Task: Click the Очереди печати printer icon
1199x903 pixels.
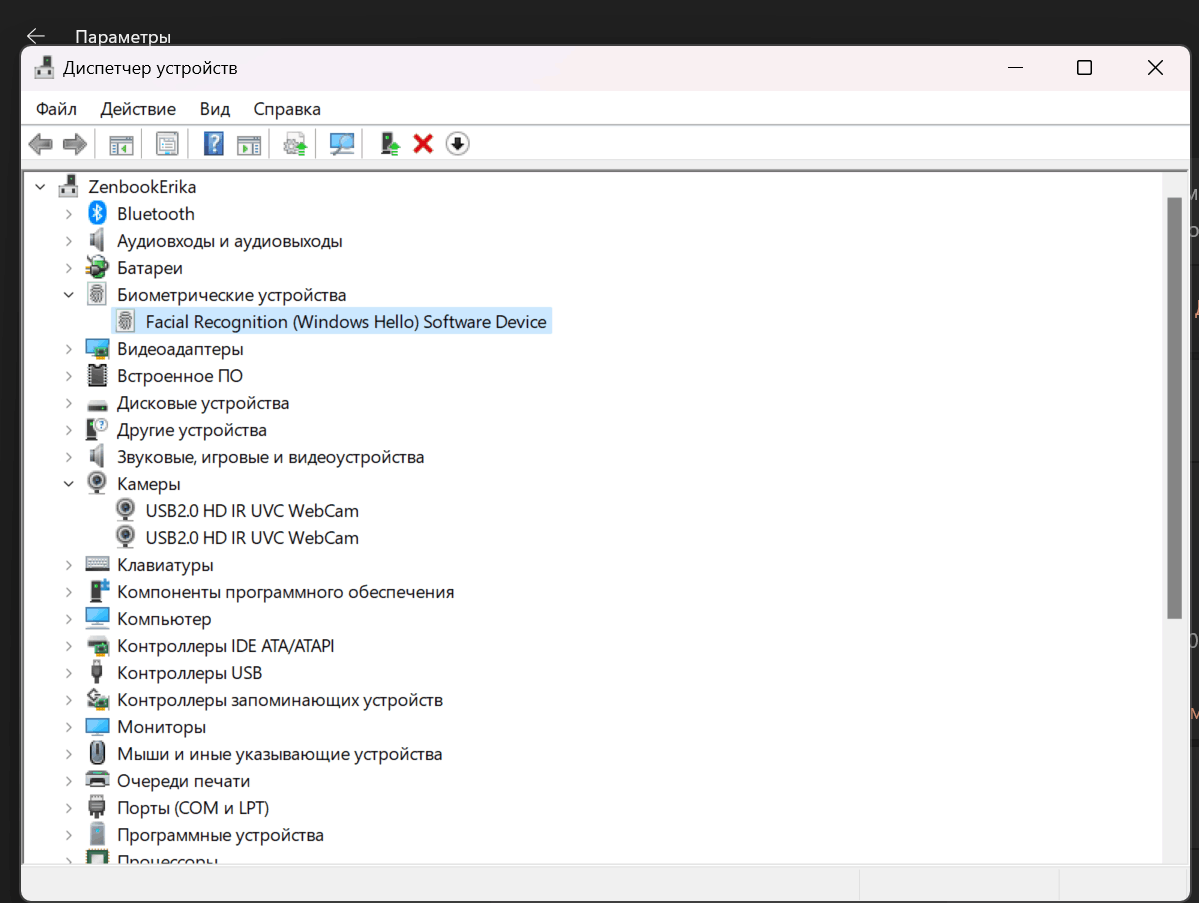Action: pyautogui.click(x=97, y=781)
